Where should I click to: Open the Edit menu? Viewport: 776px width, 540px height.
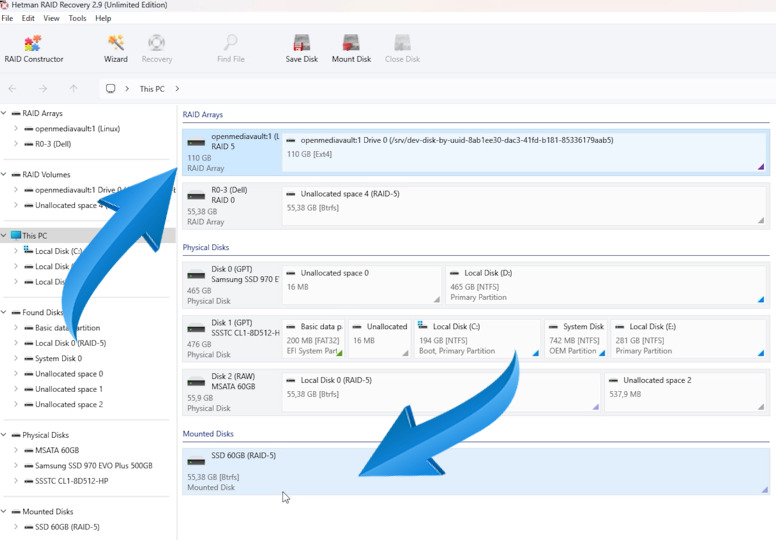[x=28, y=18]
